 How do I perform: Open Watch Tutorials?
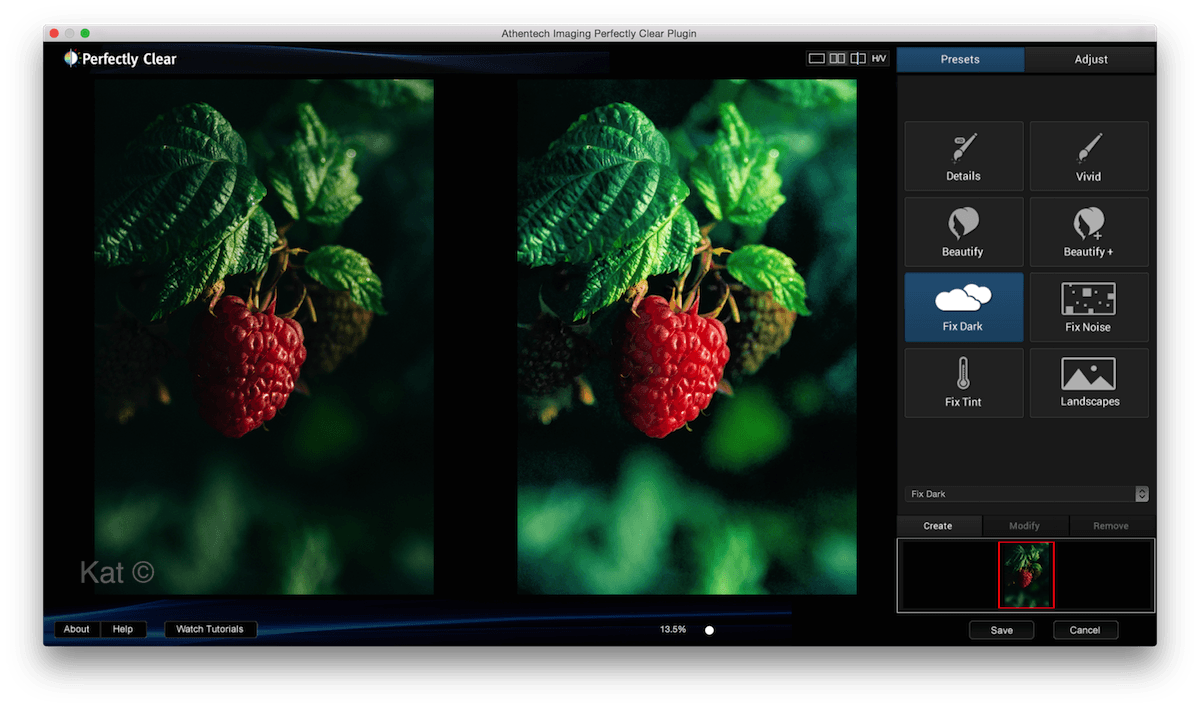210,629
